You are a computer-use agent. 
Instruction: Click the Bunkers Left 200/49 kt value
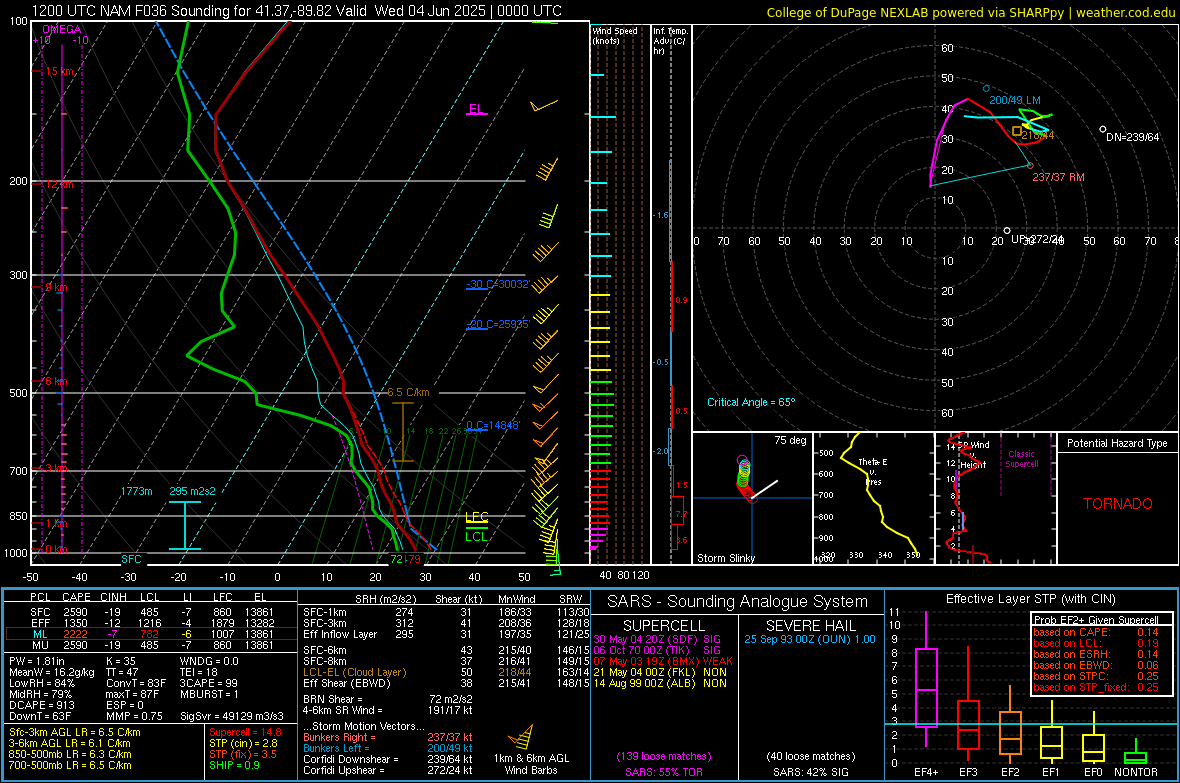(x=450, y=748)
